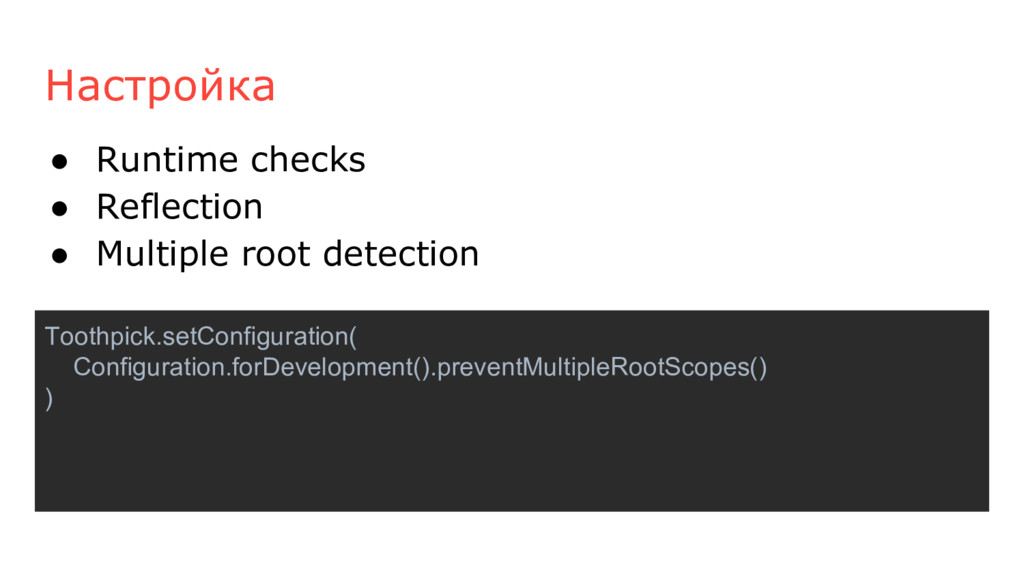Click the word detection in third bullet
The height and width of the screenshot is (576, 1024).
[x=402, y=254]
